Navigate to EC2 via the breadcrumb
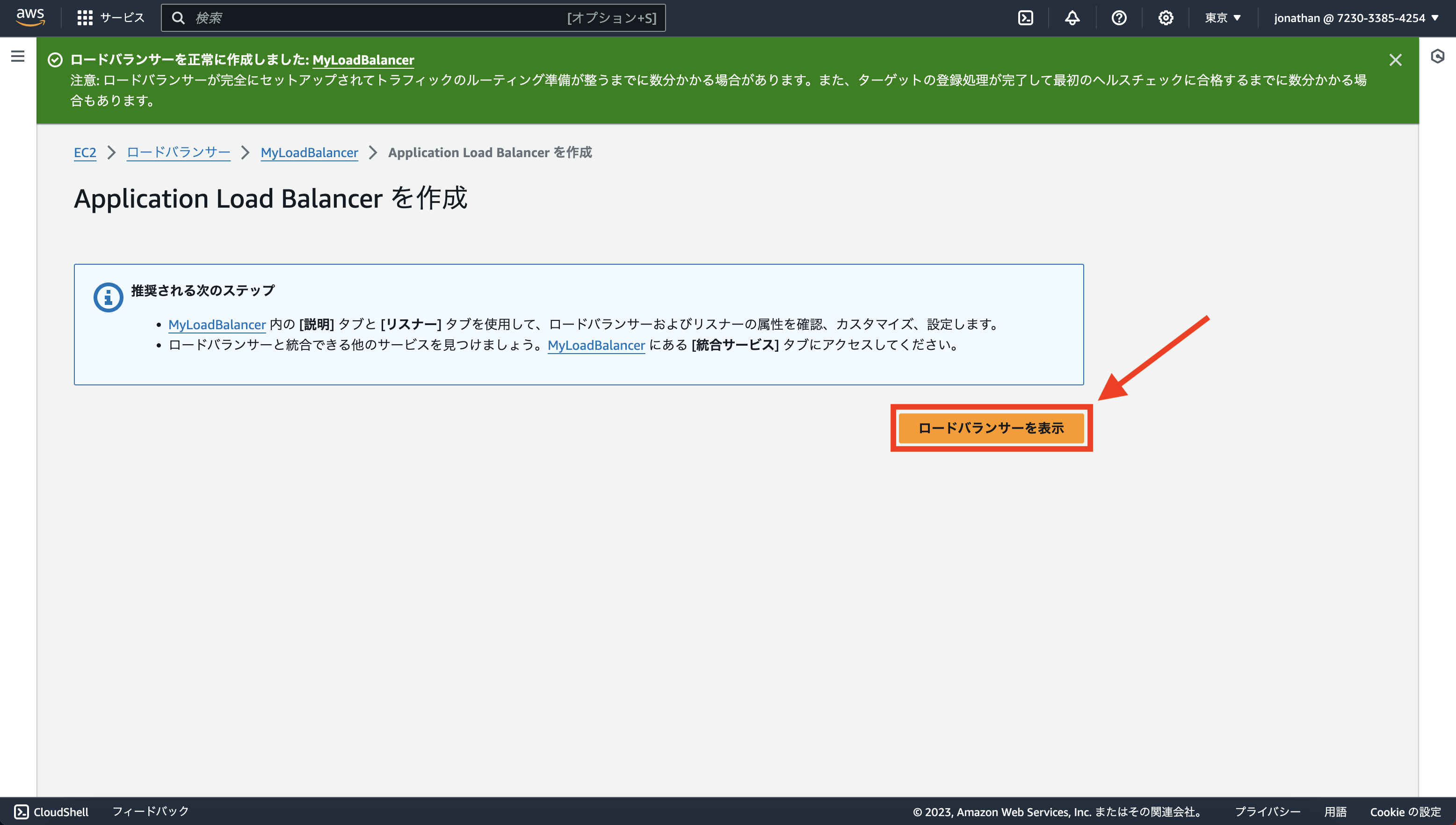Image resolution: width=1456 pixels, height=825 pixels. pyautogui.click(x=85, y=152)
